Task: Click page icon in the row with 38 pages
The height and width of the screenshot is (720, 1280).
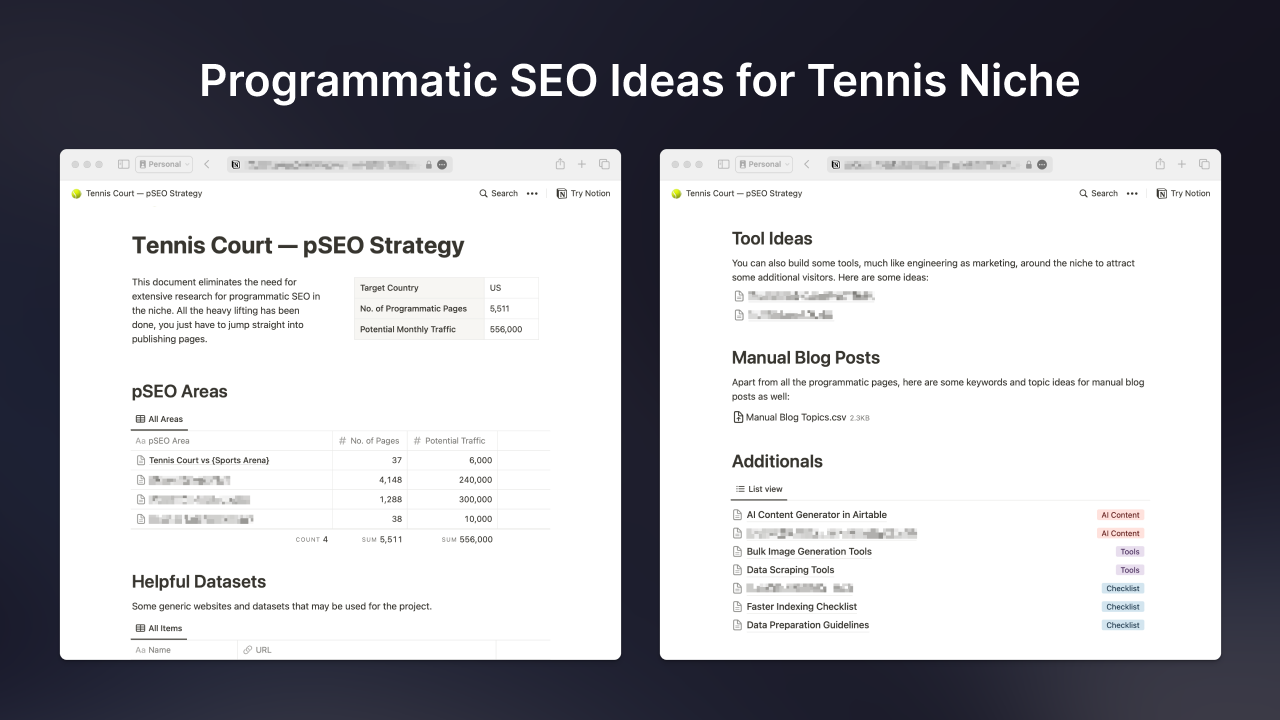Action: 140,519
